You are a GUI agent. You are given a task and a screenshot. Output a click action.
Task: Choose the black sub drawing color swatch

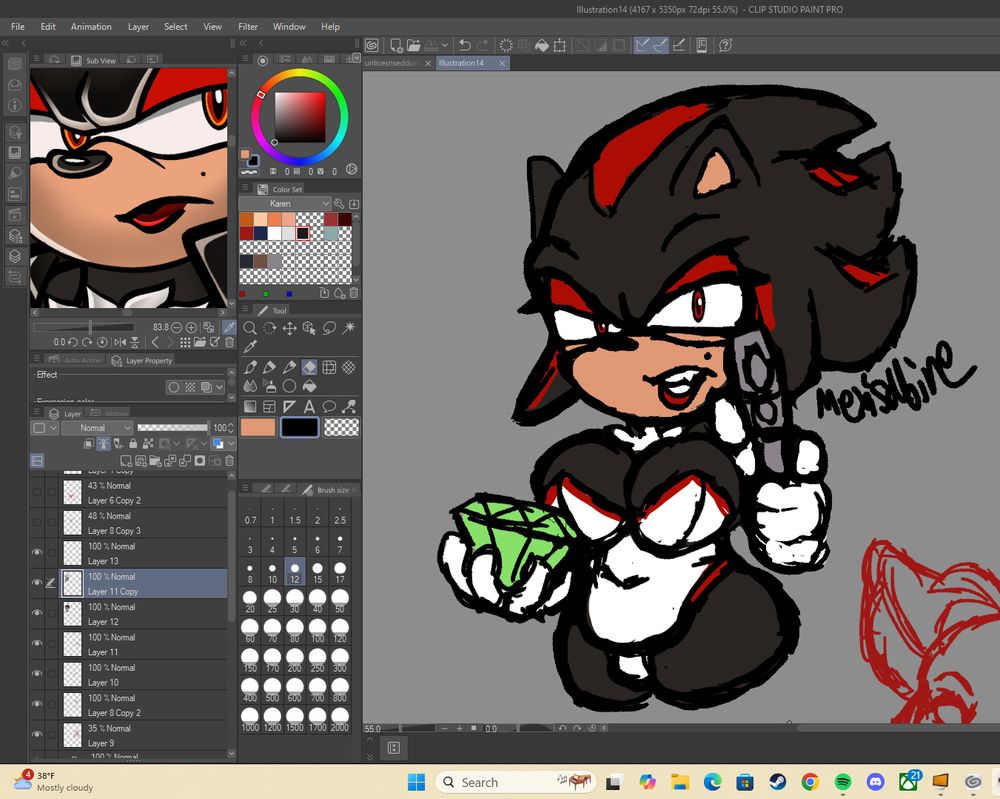tap(299, 428)
